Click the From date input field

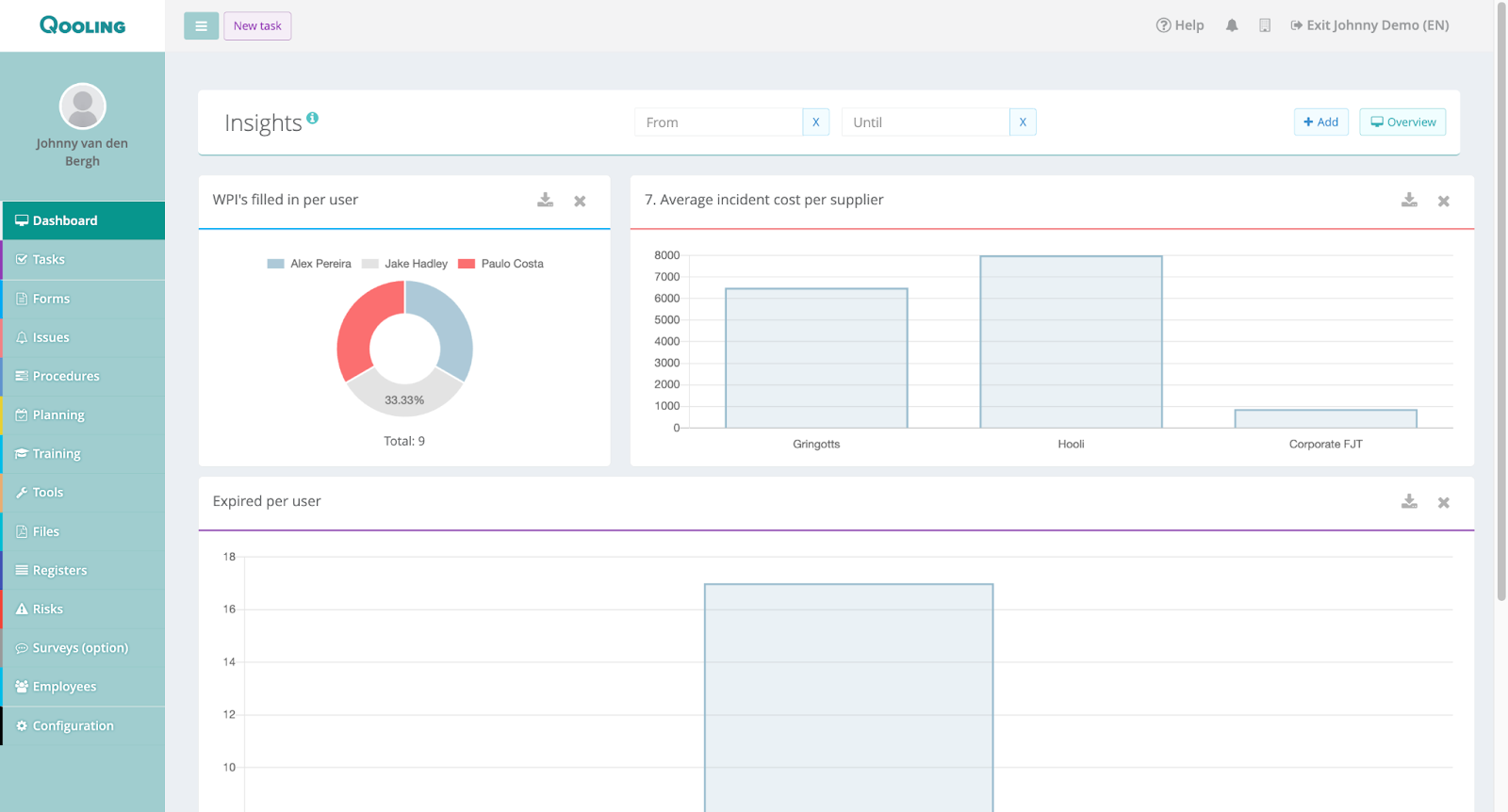click(x=718, y=122)
